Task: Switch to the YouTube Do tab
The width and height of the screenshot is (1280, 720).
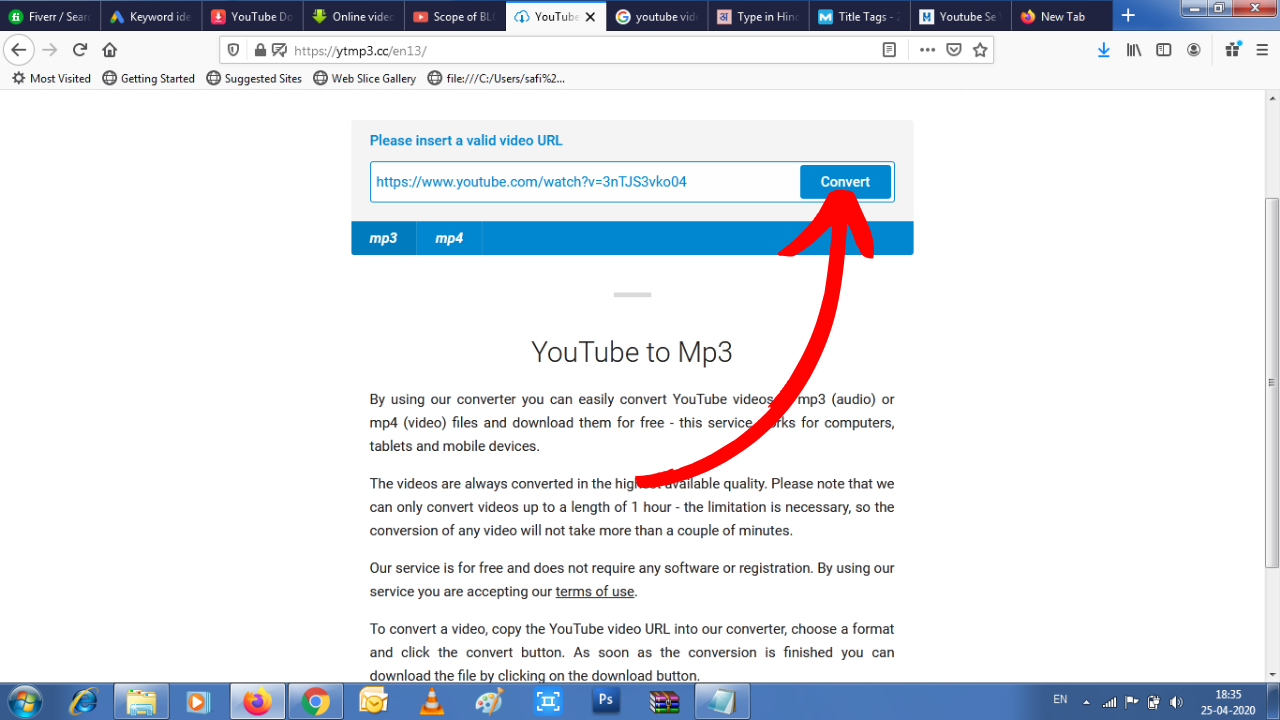Action: click(252, 16)
